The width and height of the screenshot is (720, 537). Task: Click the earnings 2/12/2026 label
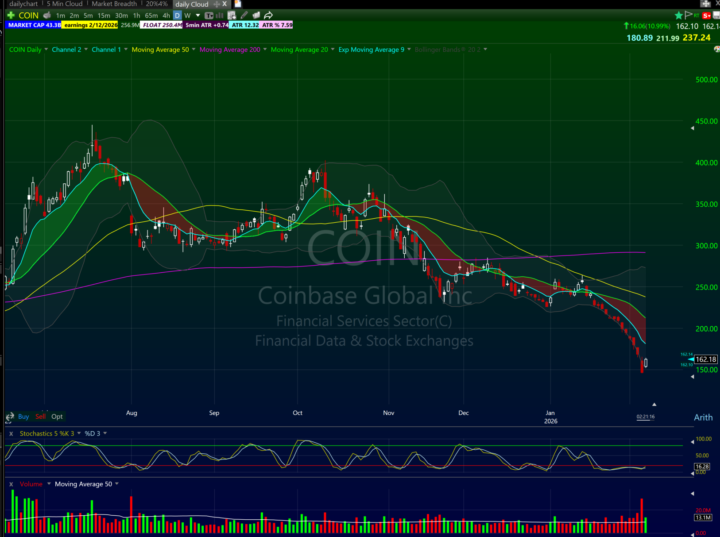pyautogui.click(x=90, y=25)
